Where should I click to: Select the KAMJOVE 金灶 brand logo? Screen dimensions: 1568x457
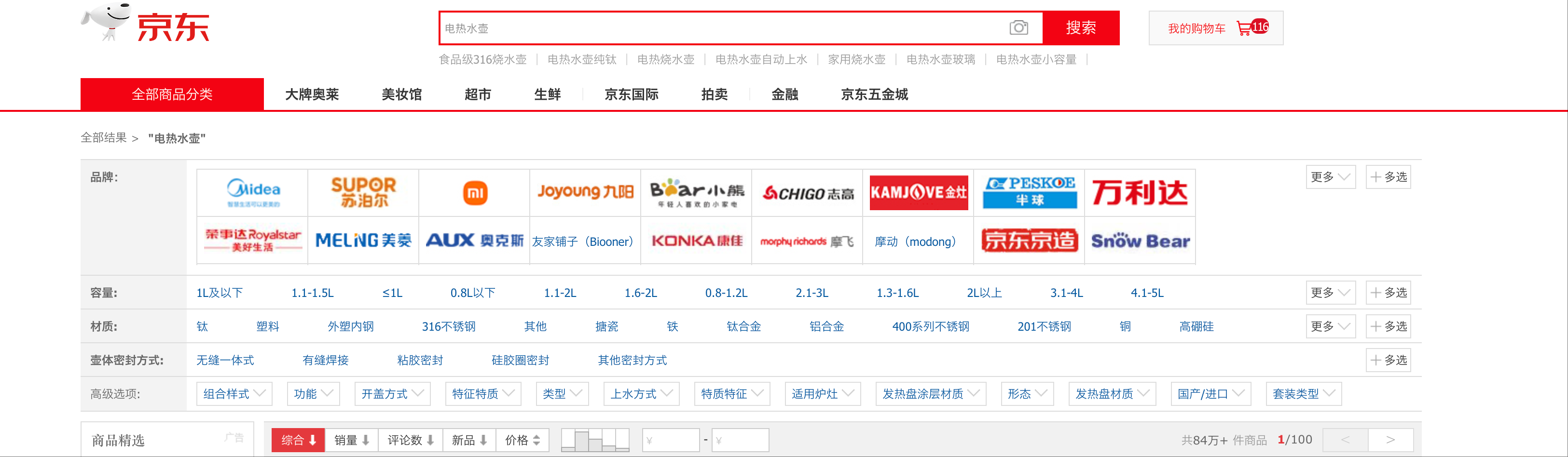[919, 193]
